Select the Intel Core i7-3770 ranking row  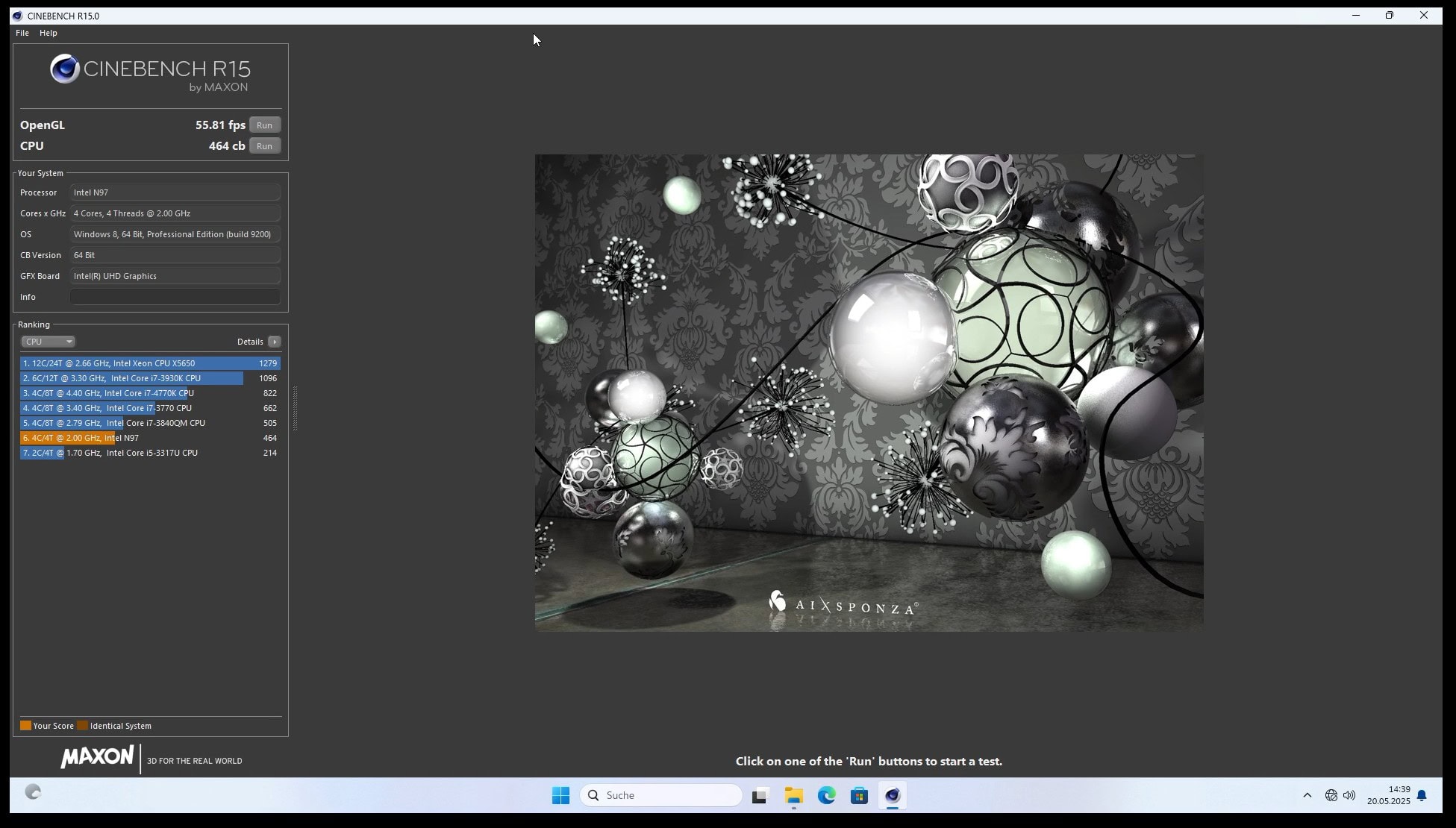tap(150, 408)
